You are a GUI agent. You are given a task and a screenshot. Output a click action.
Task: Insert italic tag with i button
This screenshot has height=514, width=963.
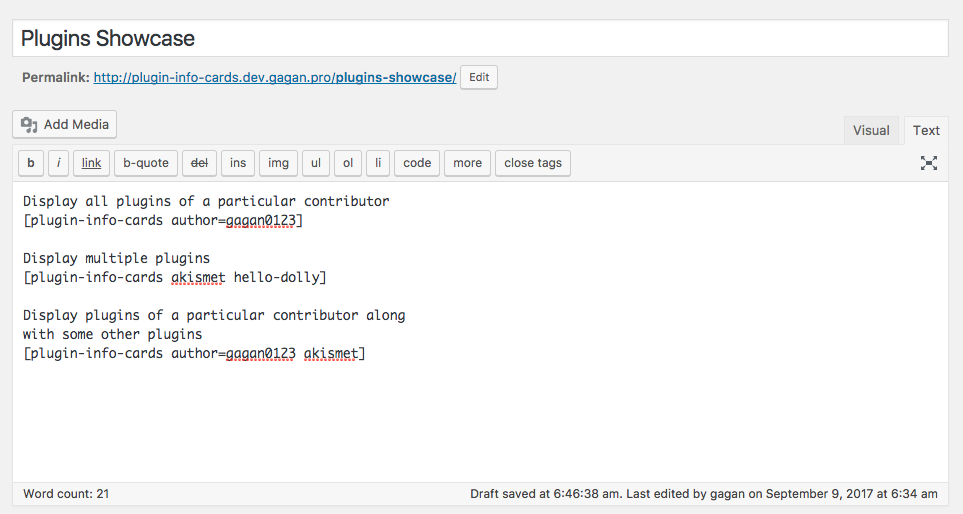click(58, 163)
